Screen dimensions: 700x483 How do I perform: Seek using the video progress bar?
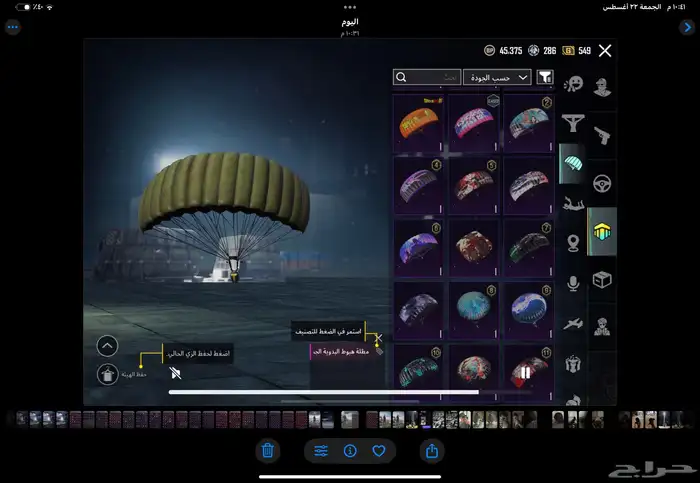pyautogui.click(x=350, y=392)
